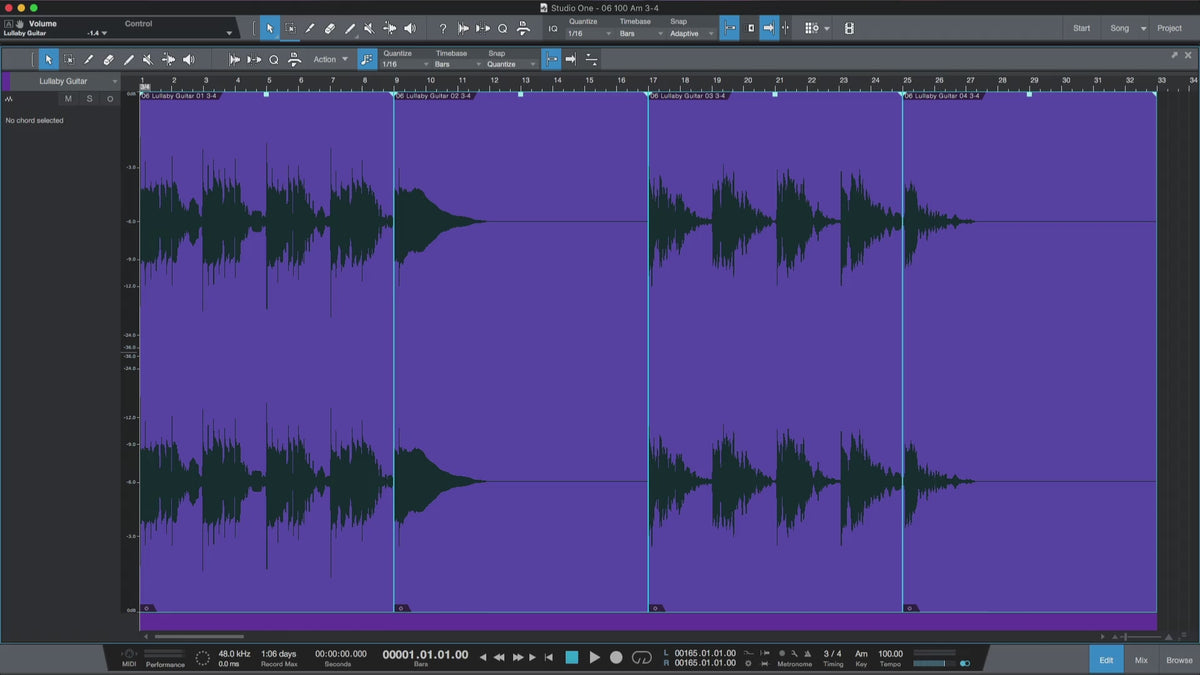The image size is (1200, 675).
Task: Go to the Start page
Action: point(1081,28)
